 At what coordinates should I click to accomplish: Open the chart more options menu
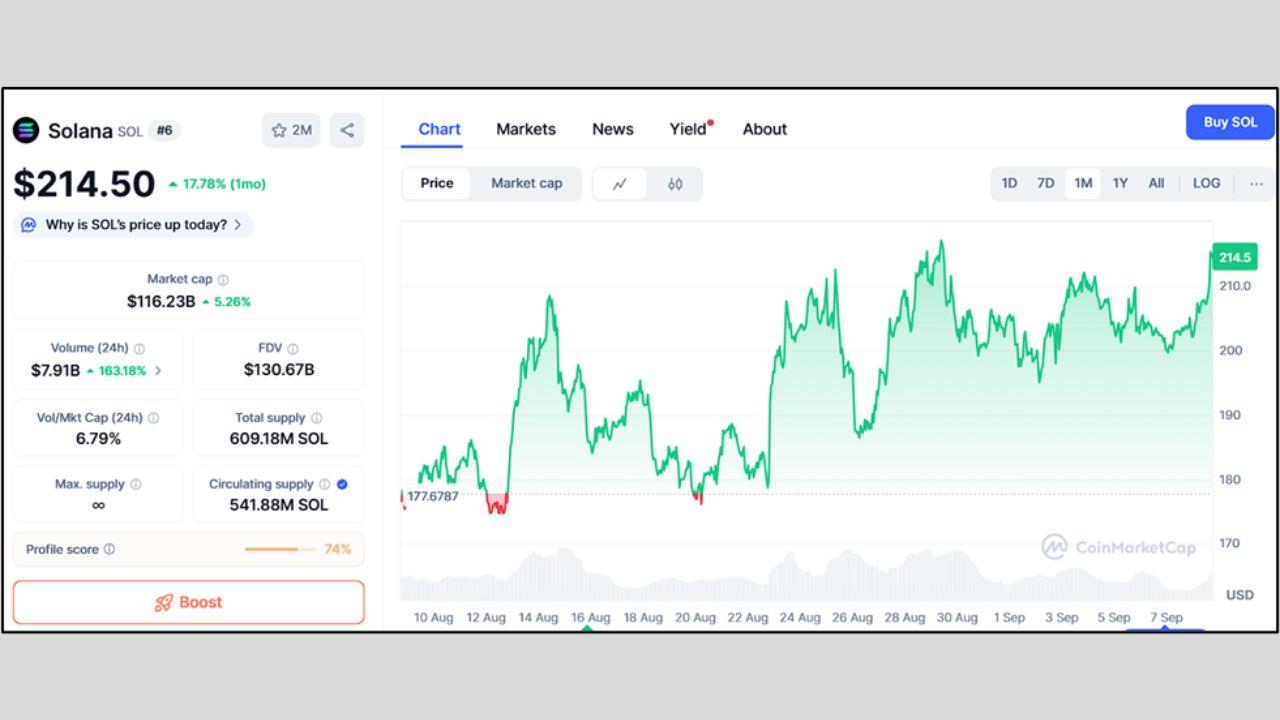tap(1256, 183)
